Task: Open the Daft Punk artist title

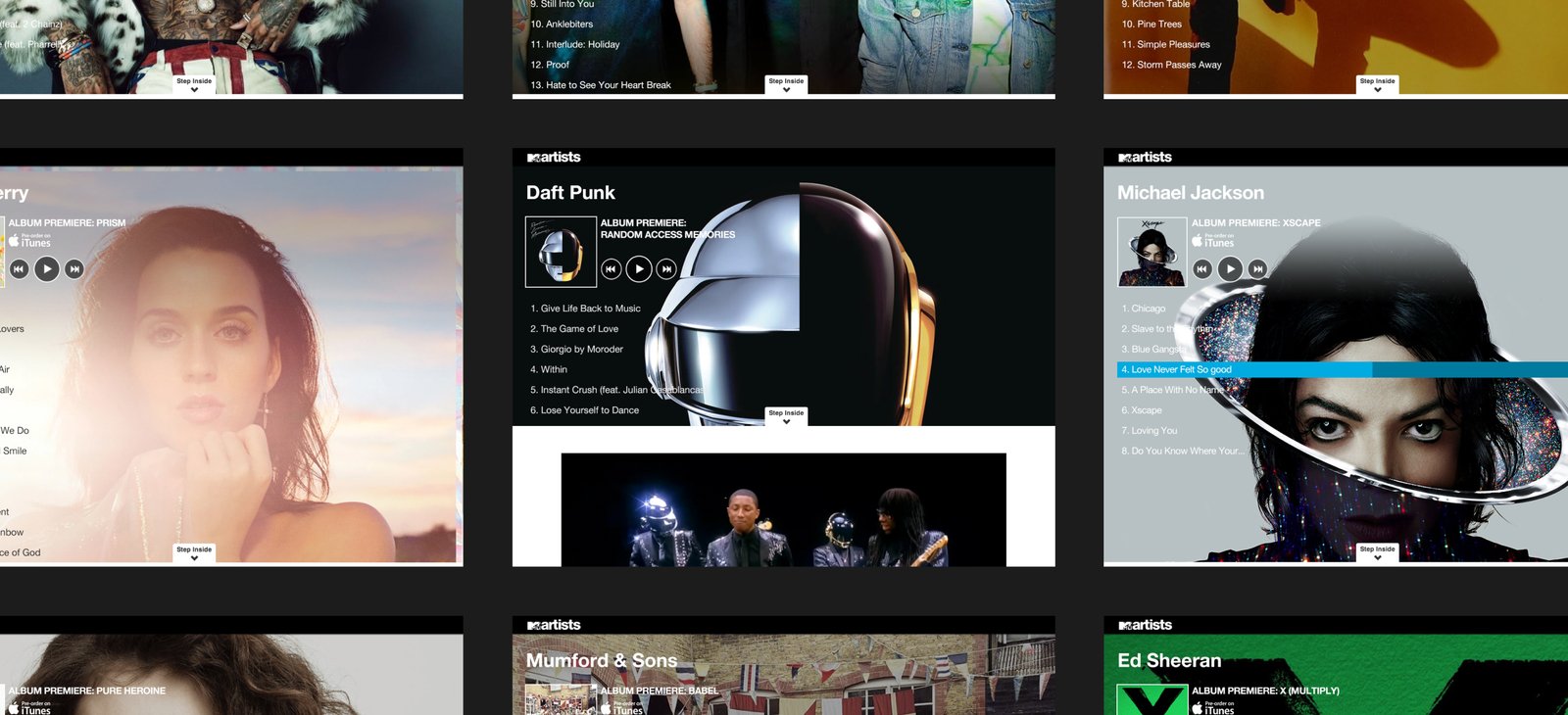Action: pyautogui.click(x=570, y=193)
